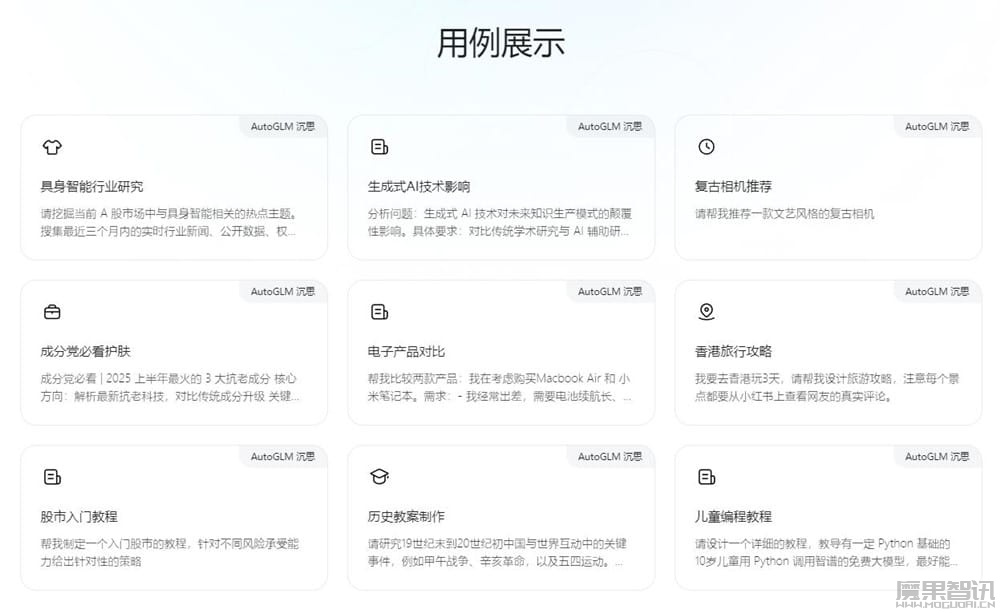Click AutoGLM 沉思 tag on 具身智能行业研究 card

click(x=283, y=126)
